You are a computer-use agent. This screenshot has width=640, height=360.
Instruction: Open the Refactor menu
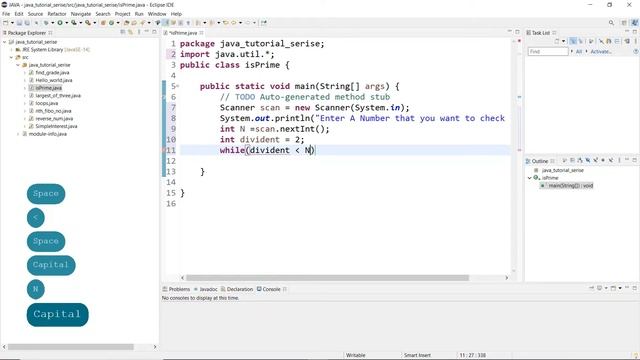coord(57,14)
